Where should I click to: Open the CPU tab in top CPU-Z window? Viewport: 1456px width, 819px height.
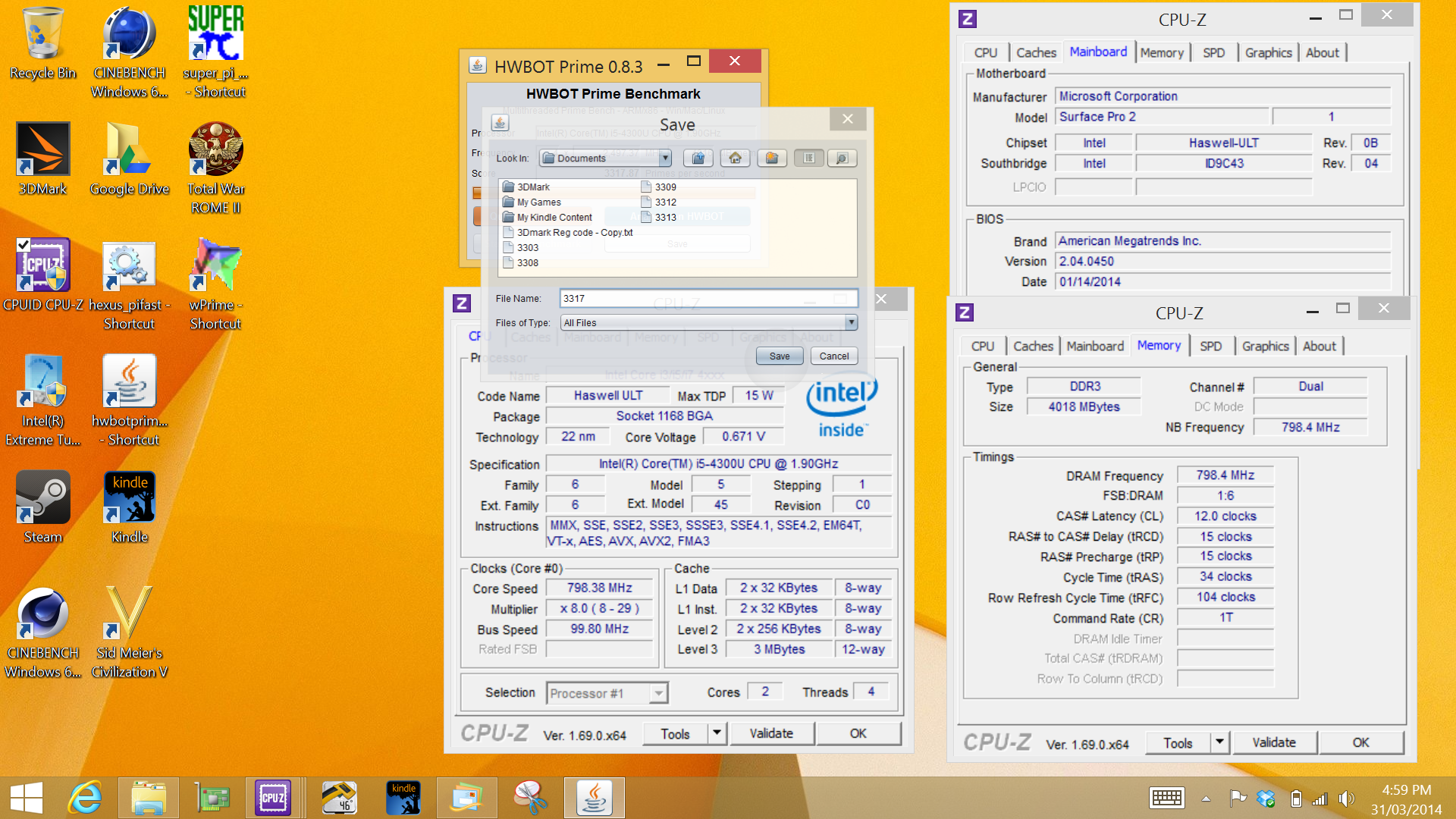click(x=985, y=52)
